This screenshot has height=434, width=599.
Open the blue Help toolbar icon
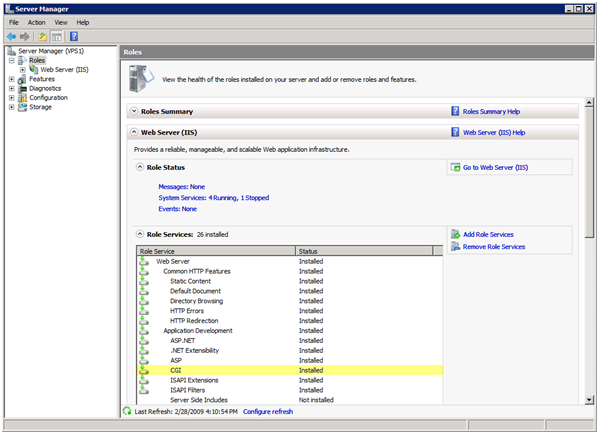[x=74, y=37]
